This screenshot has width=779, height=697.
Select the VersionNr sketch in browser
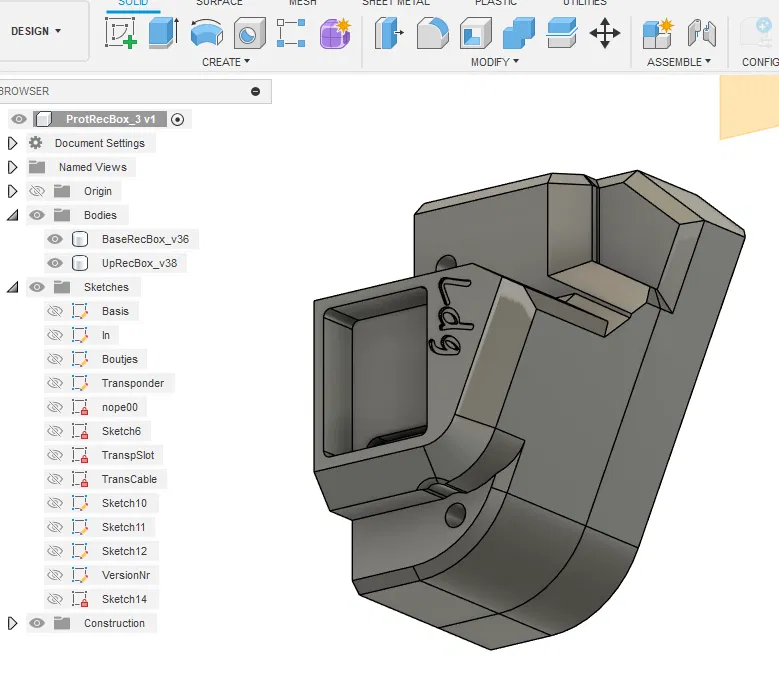click(x=125, y=575)
